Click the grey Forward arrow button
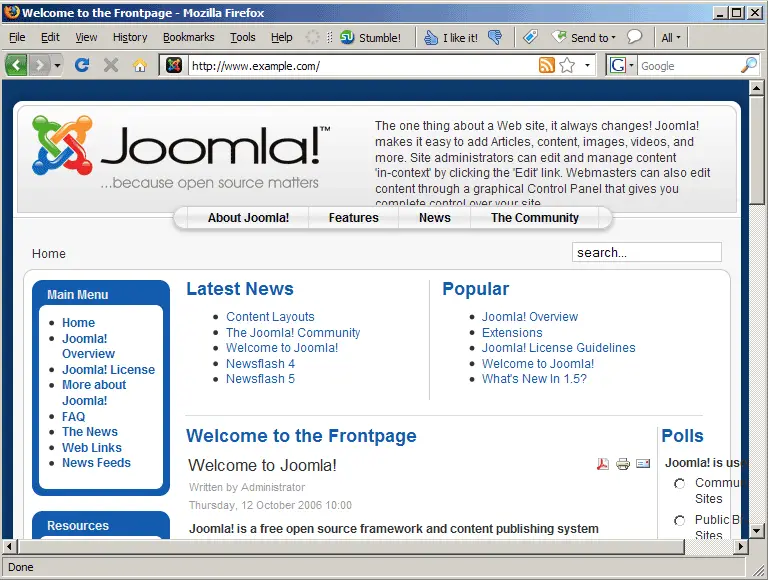 tap(39, 65)
